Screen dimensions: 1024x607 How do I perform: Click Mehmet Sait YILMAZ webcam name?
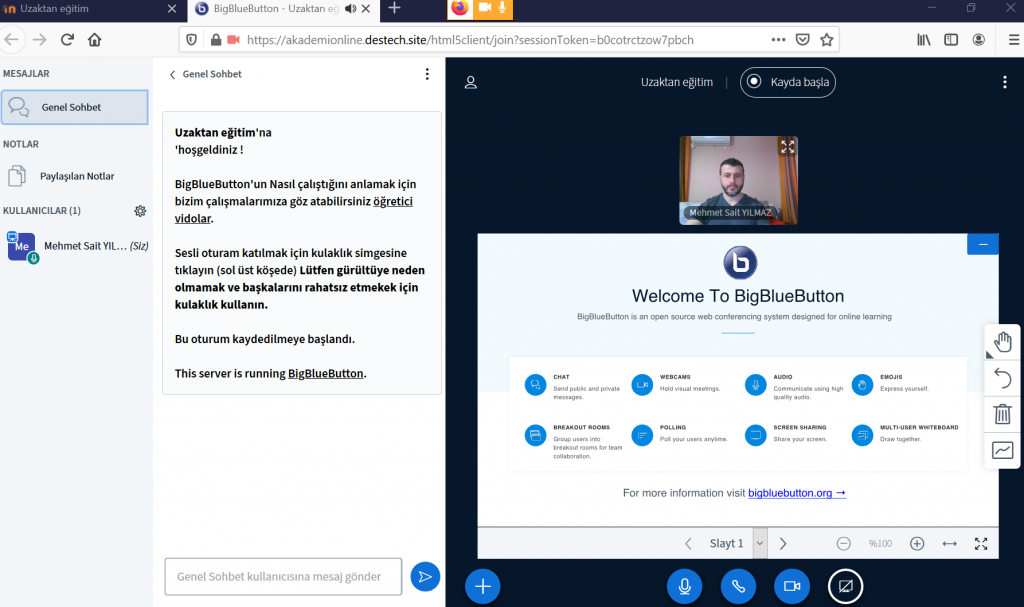point(730,212)
